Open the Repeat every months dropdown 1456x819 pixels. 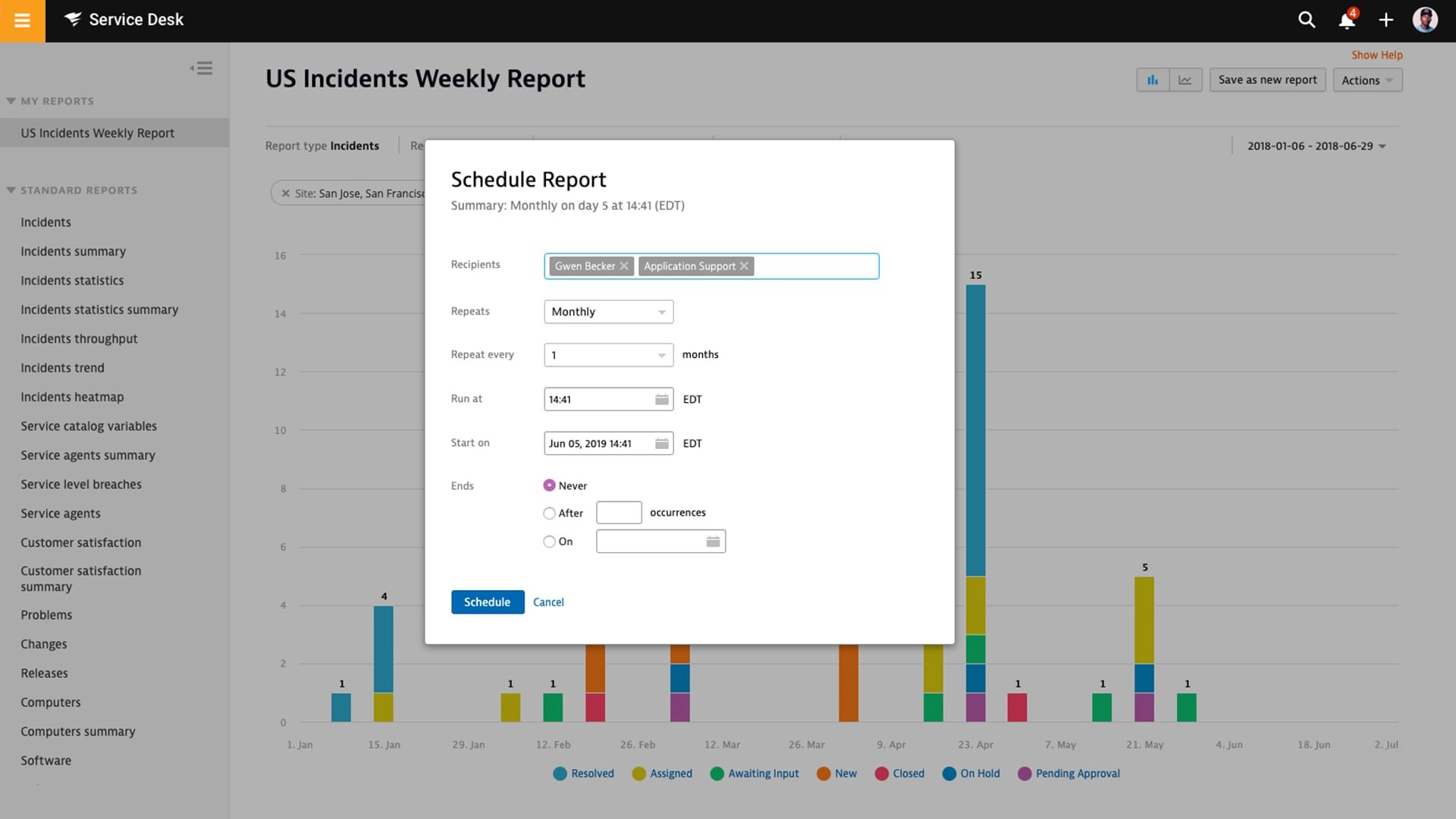click(608, 355)
